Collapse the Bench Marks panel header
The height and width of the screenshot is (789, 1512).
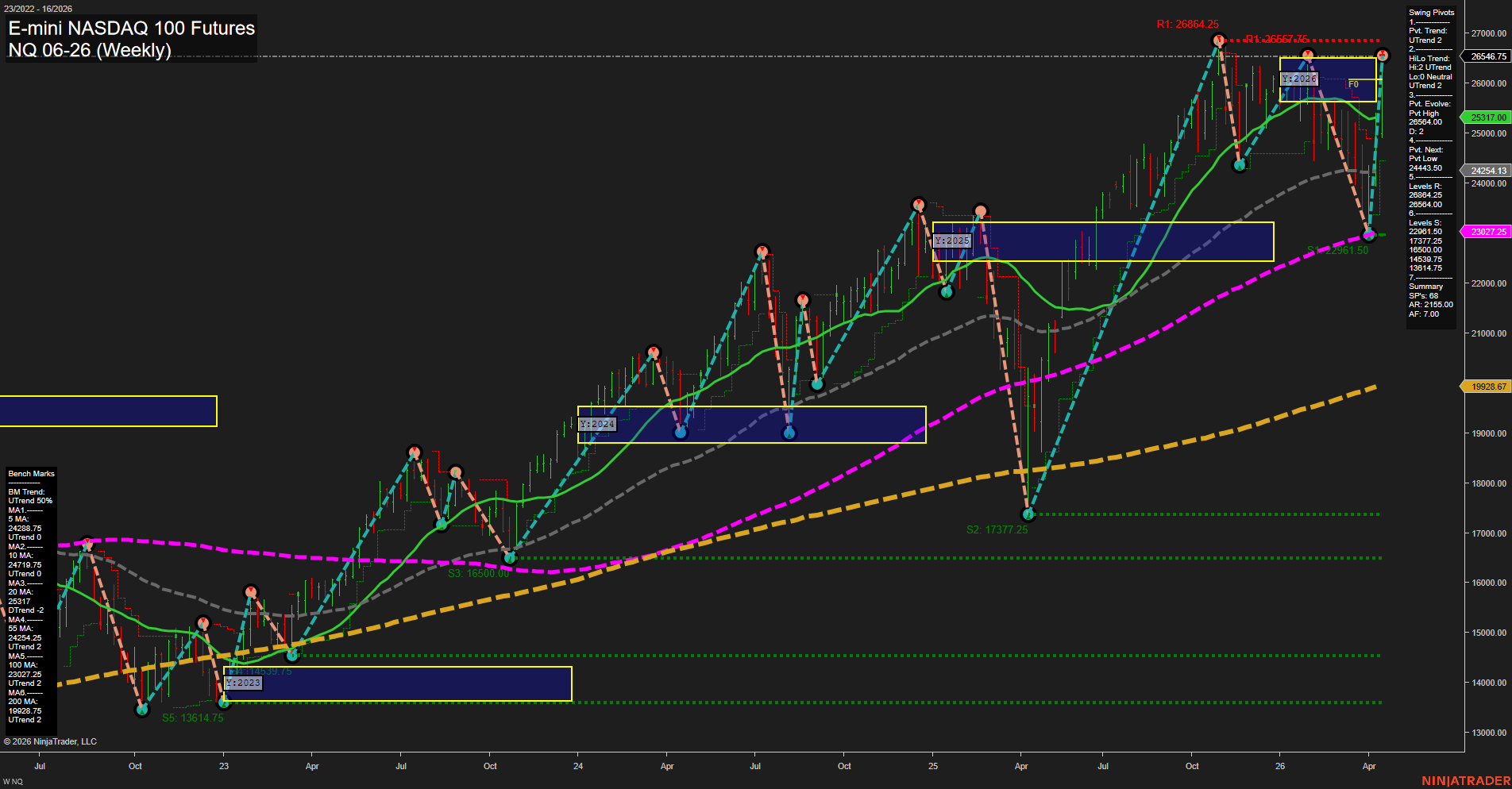30,473
